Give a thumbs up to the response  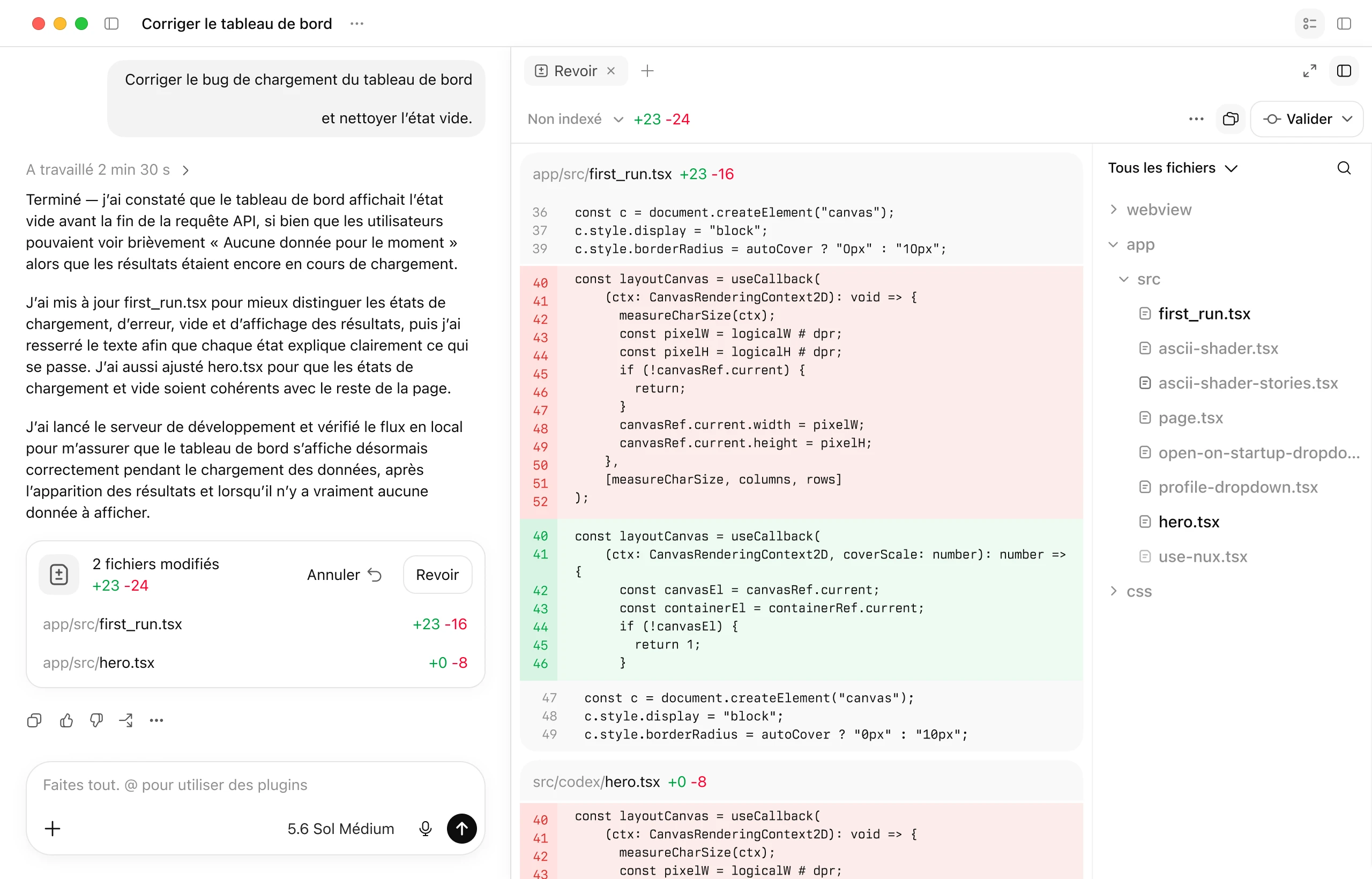[66, 720]
